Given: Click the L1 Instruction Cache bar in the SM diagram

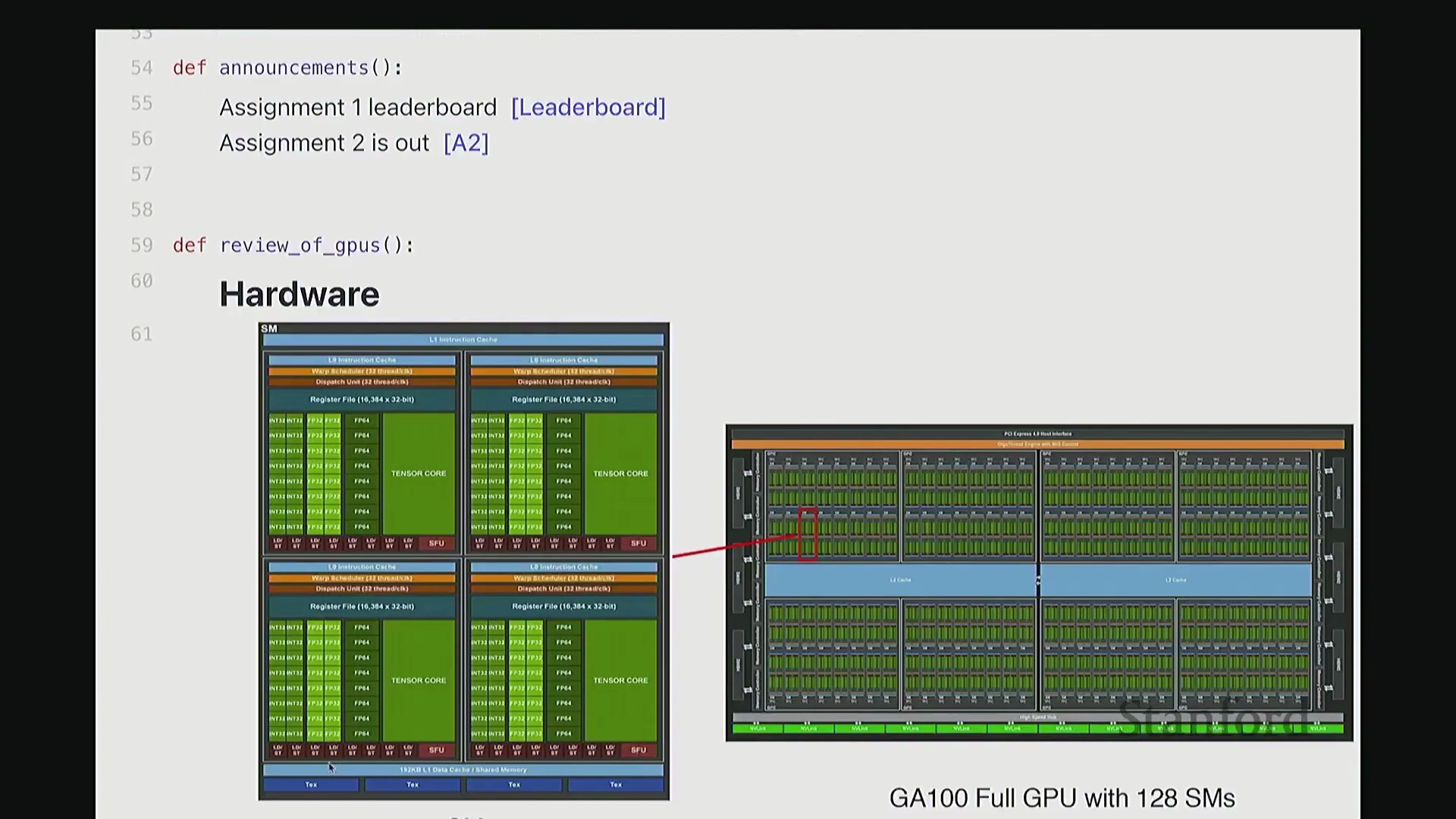Looking at the screenshot, I should click(x=463, y=340).
